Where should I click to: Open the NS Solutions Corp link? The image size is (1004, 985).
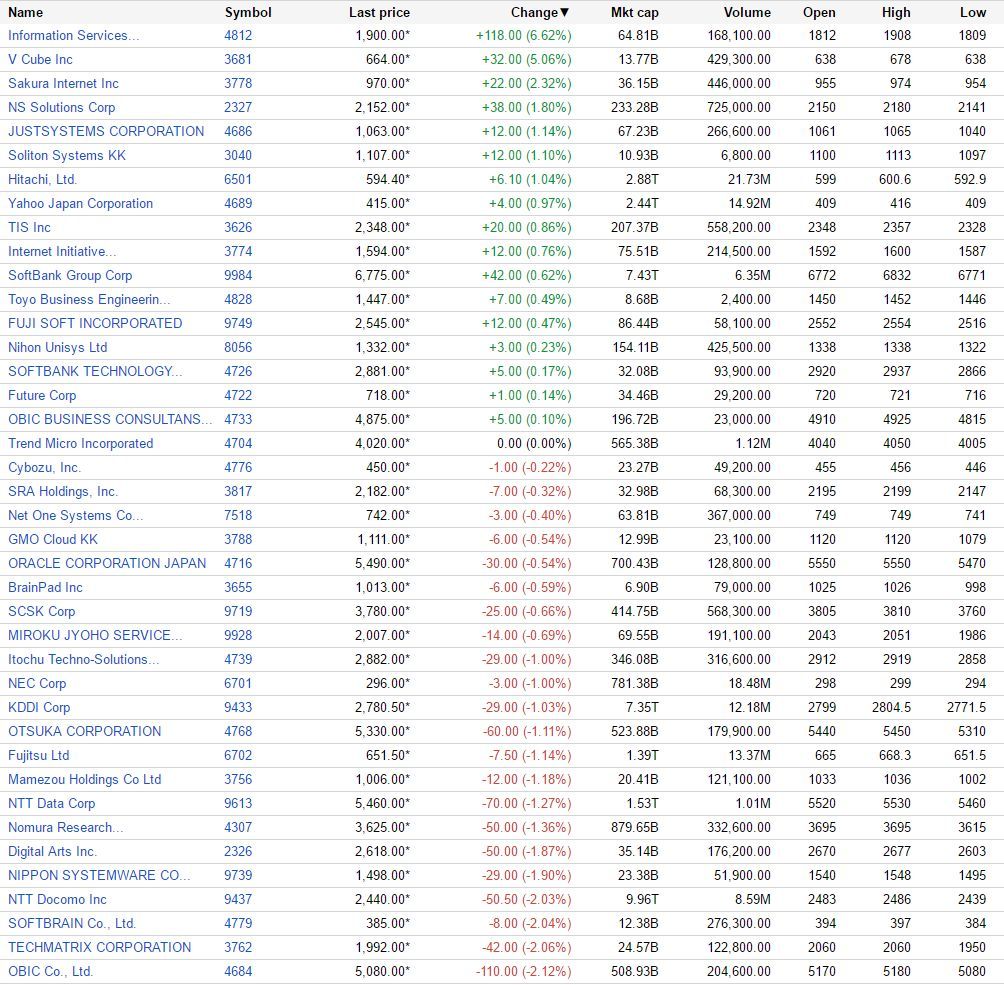coord(61,108)
